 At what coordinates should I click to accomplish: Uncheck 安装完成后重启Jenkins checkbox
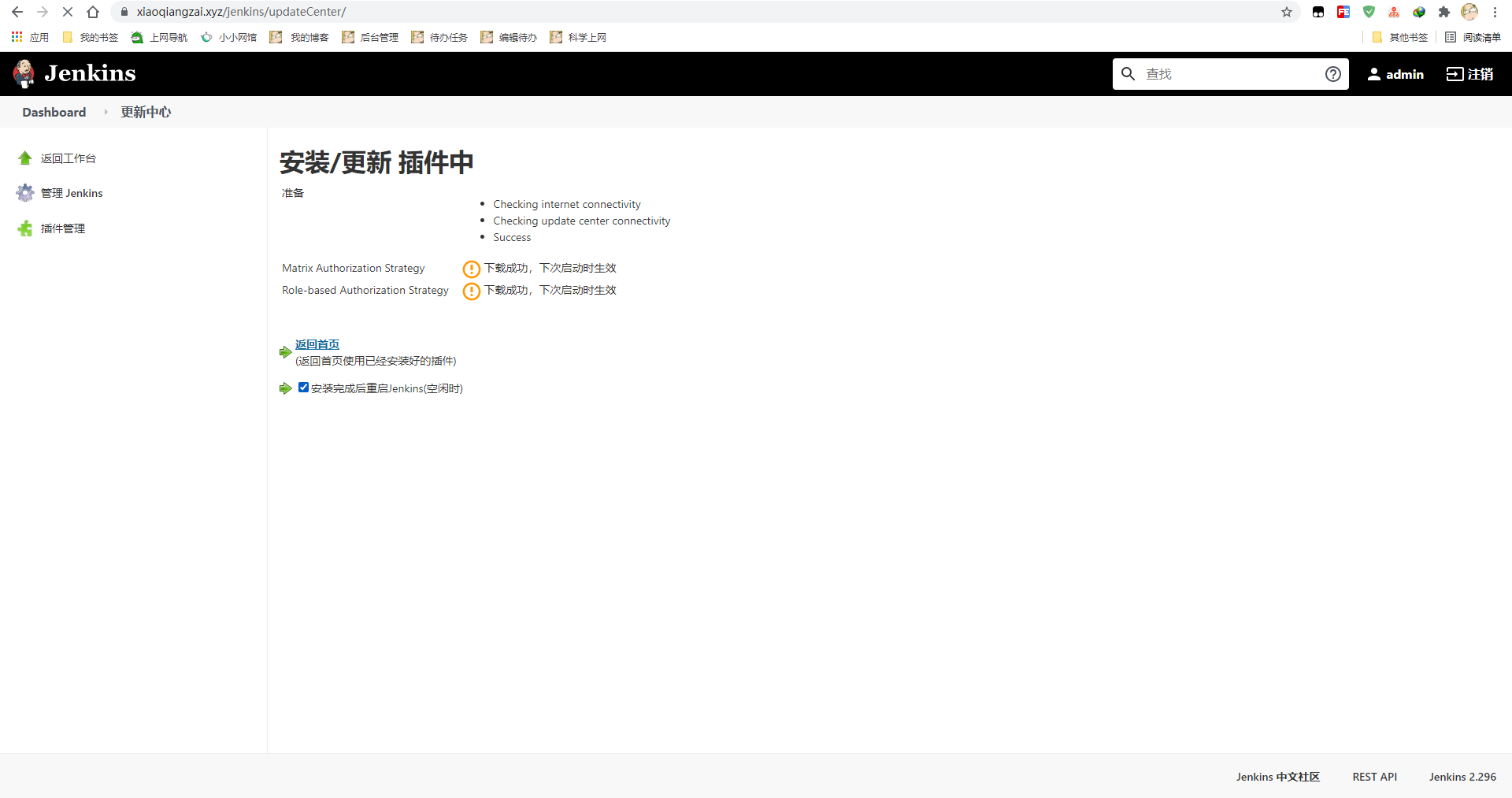click(x=303, y=388)
